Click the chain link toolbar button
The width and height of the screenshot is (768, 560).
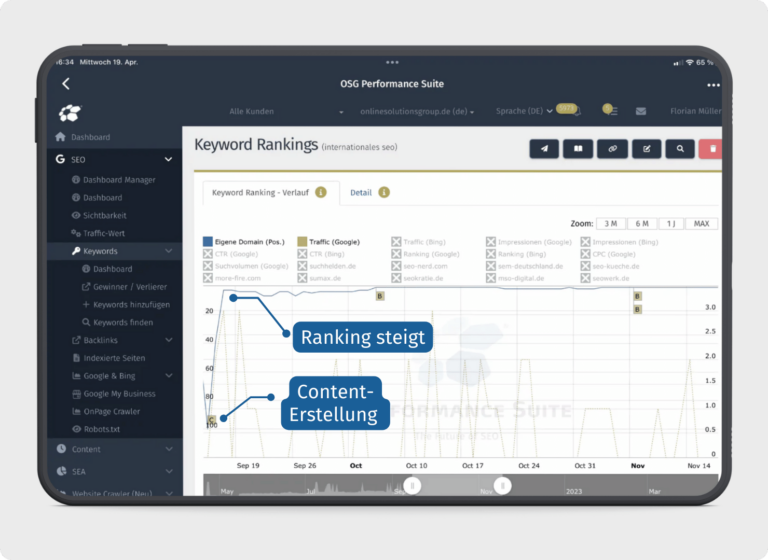coord(612,149)
